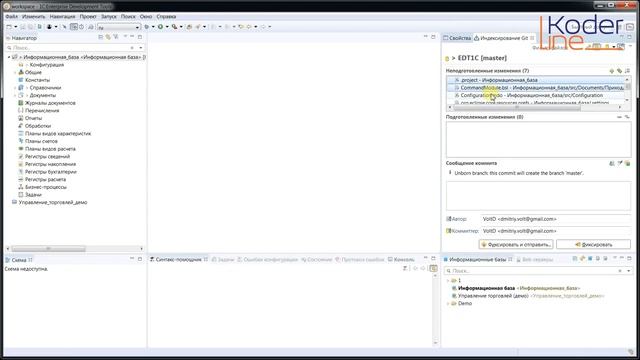Expand the Документы tree node

15,96
